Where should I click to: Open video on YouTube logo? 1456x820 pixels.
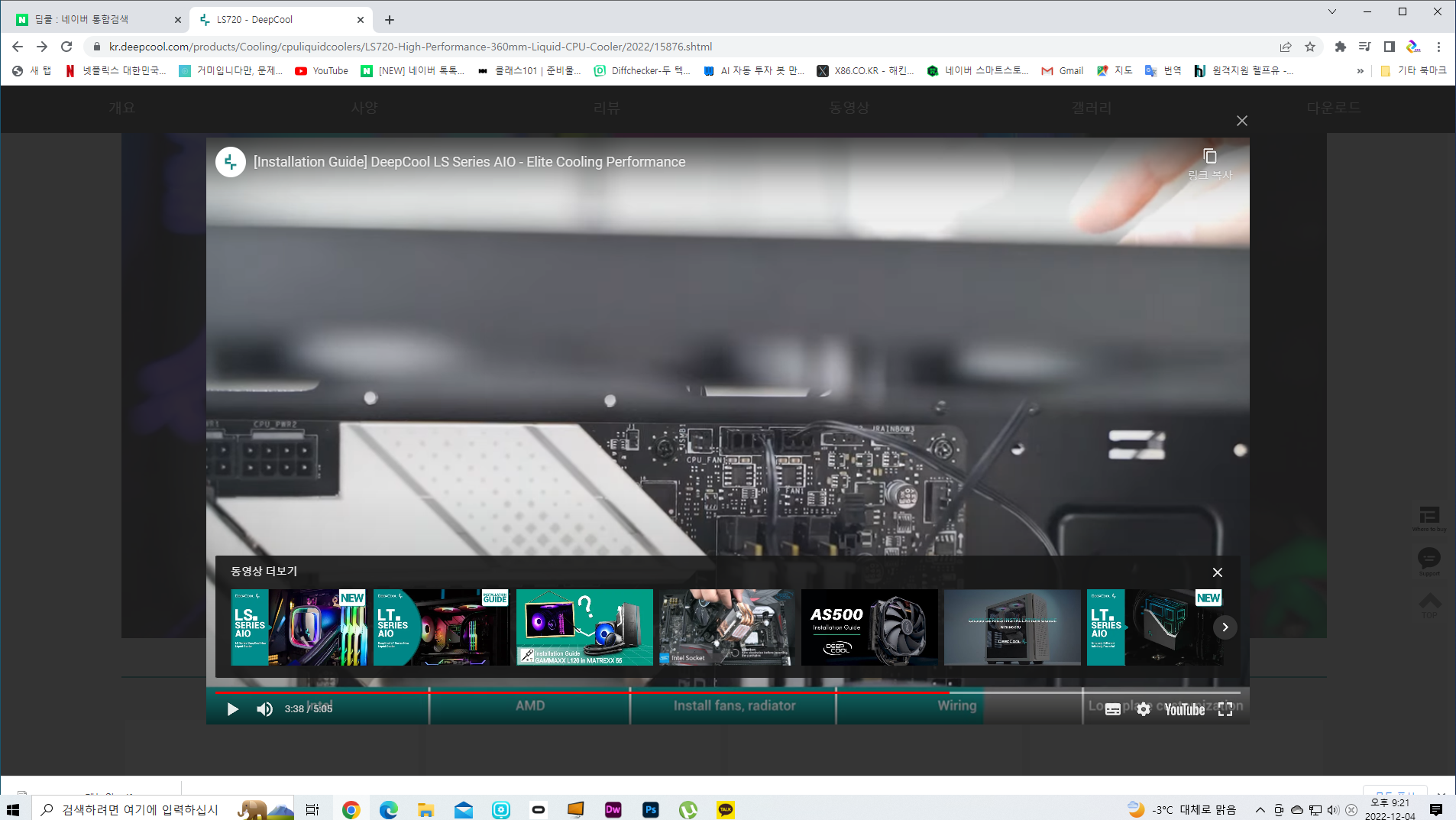tap(1185, 709)
